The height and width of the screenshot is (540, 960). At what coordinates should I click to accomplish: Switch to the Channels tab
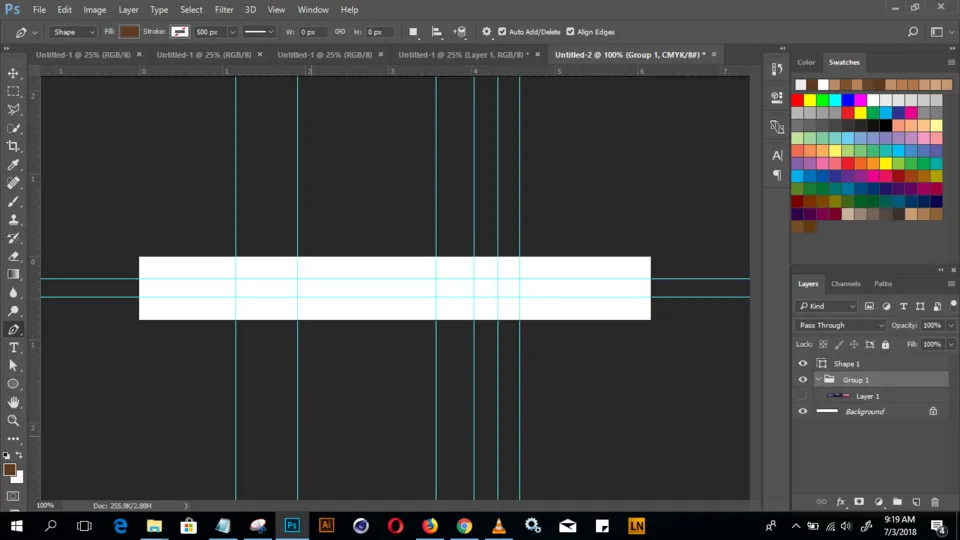tap(846, 284)
